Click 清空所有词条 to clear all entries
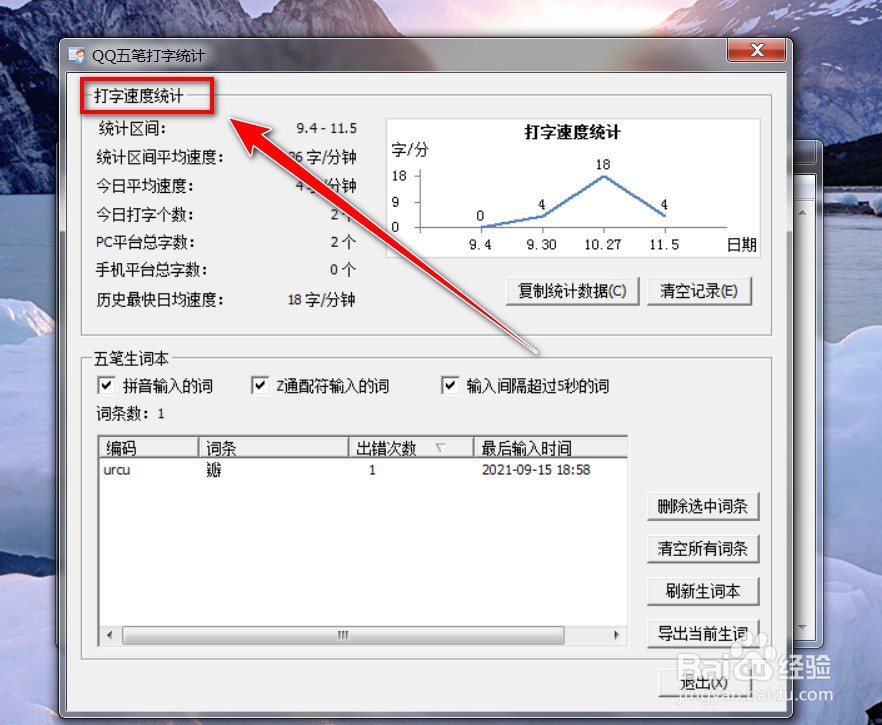 [703, 548]
